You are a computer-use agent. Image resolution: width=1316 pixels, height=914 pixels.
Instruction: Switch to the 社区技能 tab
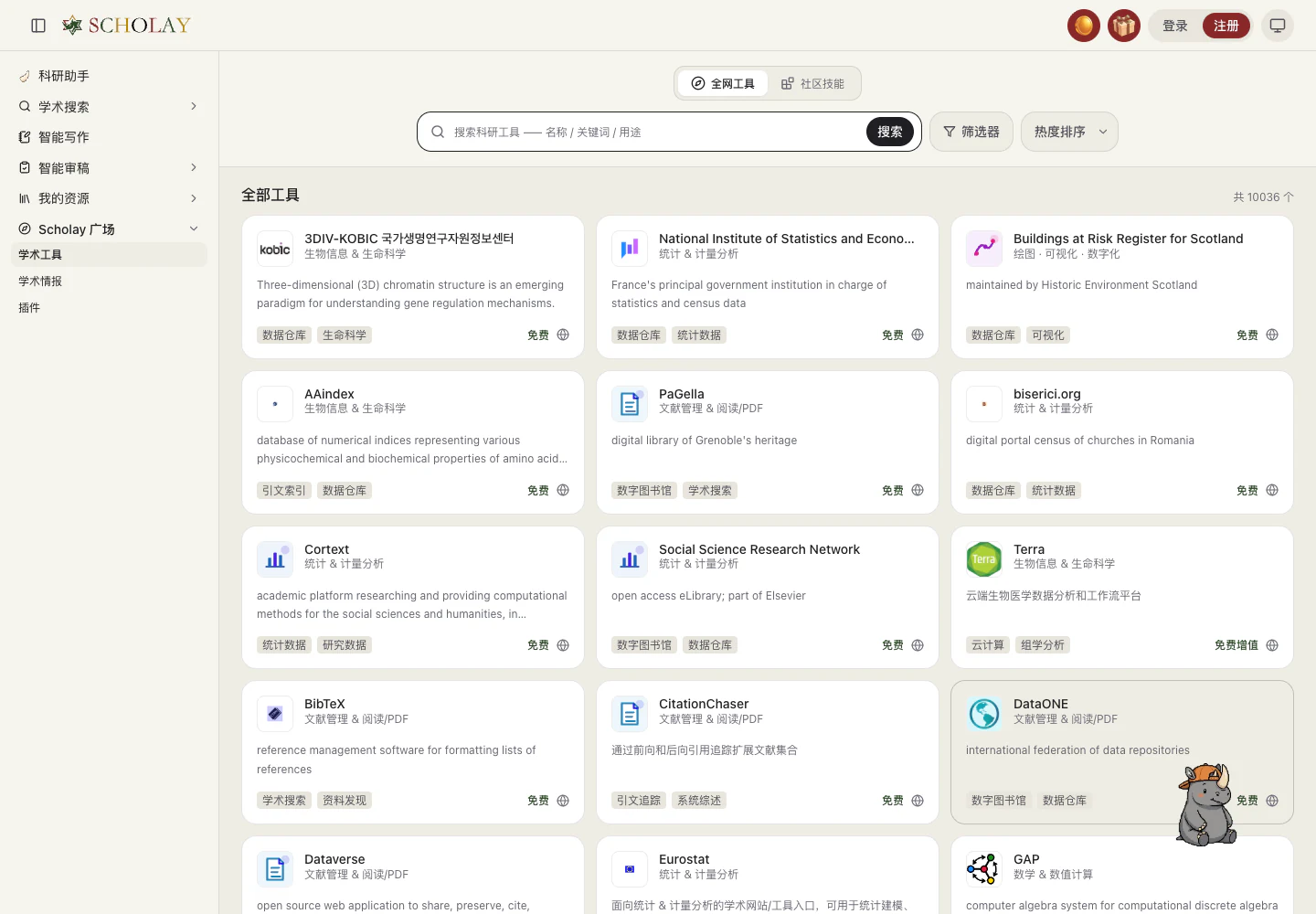[812, 83]
